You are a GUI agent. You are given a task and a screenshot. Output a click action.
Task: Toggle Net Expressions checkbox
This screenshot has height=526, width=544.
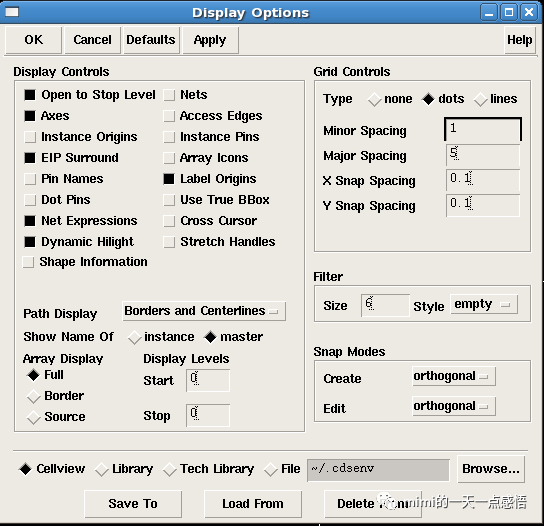(x=30, y=221)
